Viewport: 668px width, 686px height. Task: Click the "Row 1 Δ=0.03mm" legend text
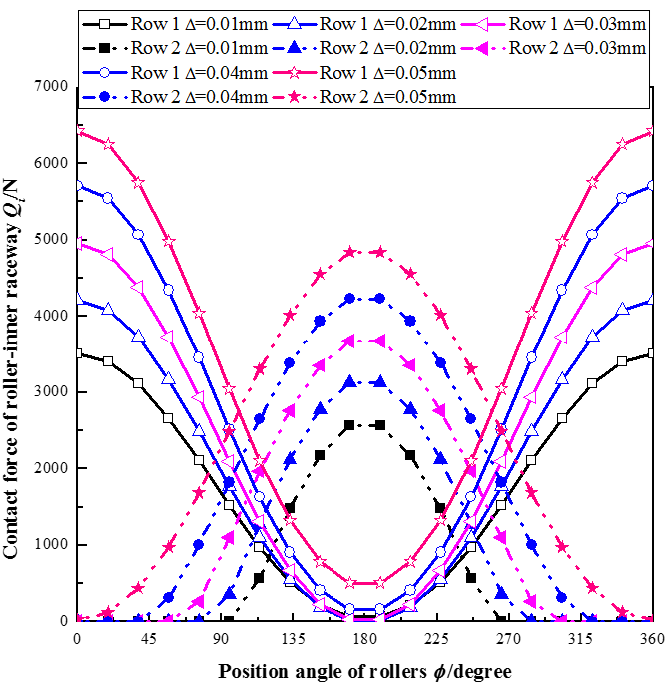click(x=577, y=23)
